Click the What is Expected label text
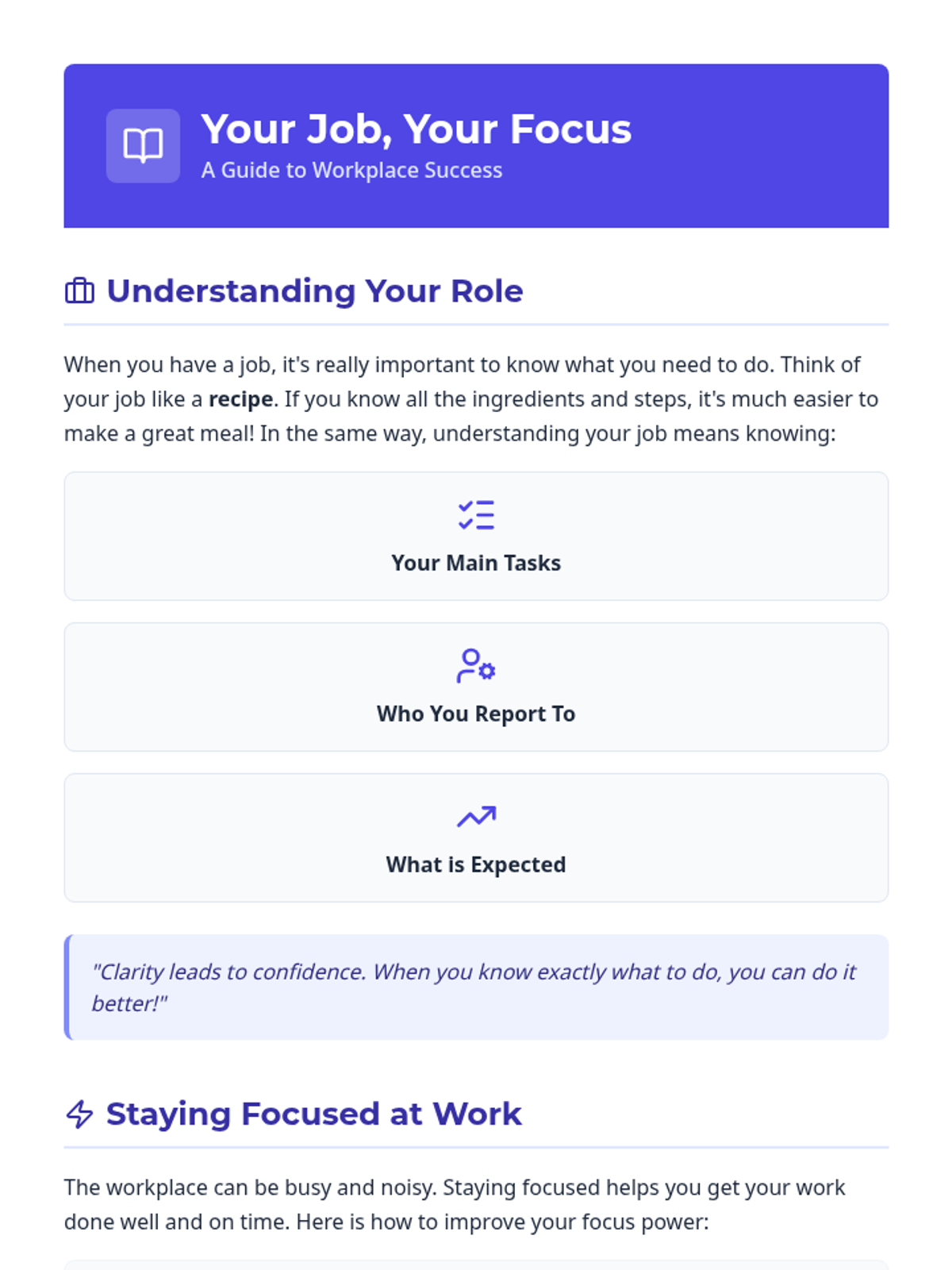Viewport: 952px width, 1270px height. coord(476,864)
